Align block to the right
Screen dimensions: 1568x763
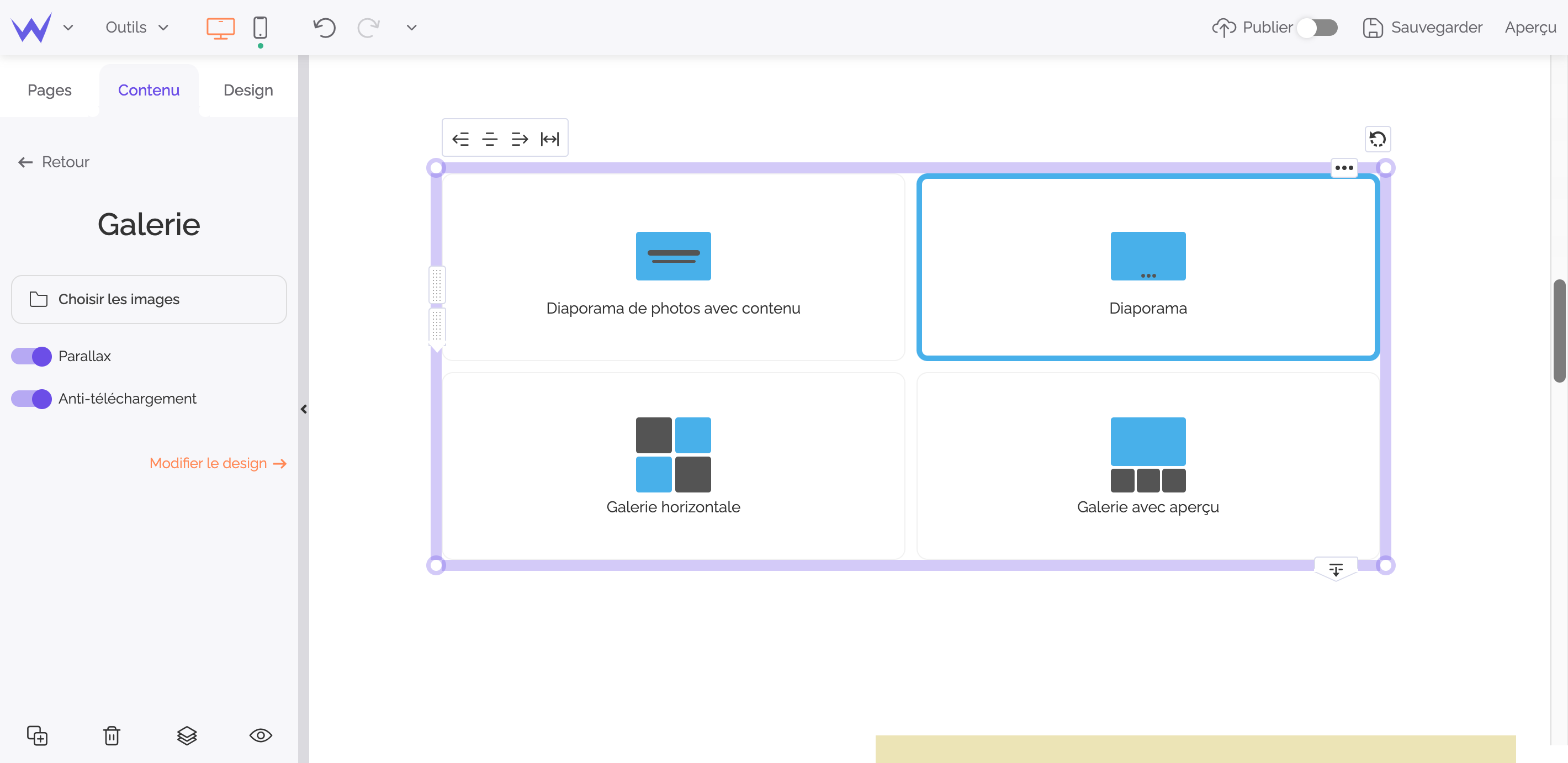point(519,139)
